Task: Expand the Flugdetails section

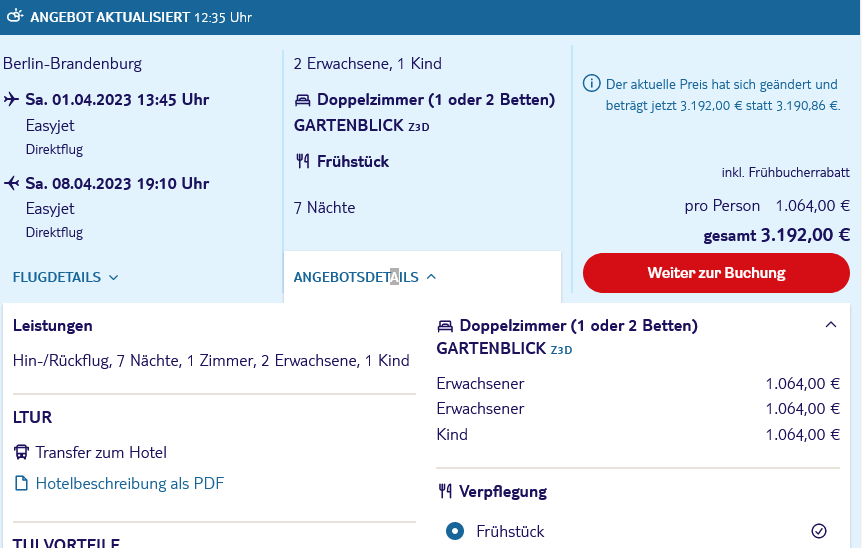Action: (x=65, y=277)
